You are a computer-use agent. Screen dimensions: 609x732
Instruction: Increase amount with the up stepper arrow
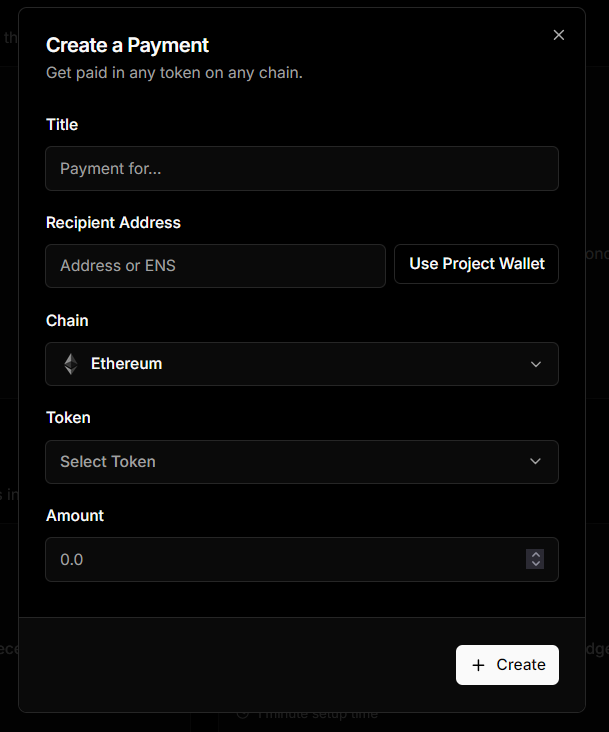pos(536,554)
